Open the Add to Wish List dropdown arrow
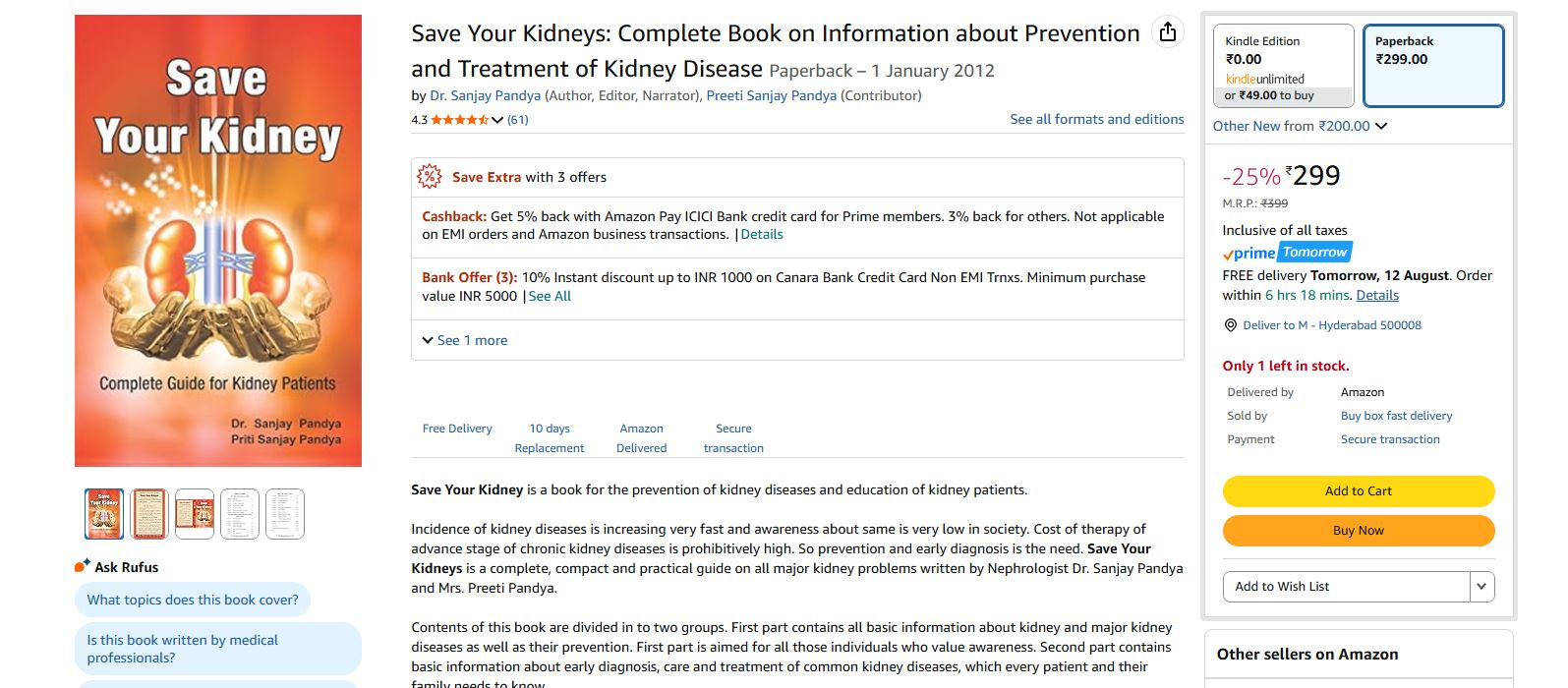This screenshot has width=1568, height=688. click(x=1481, y=586)
